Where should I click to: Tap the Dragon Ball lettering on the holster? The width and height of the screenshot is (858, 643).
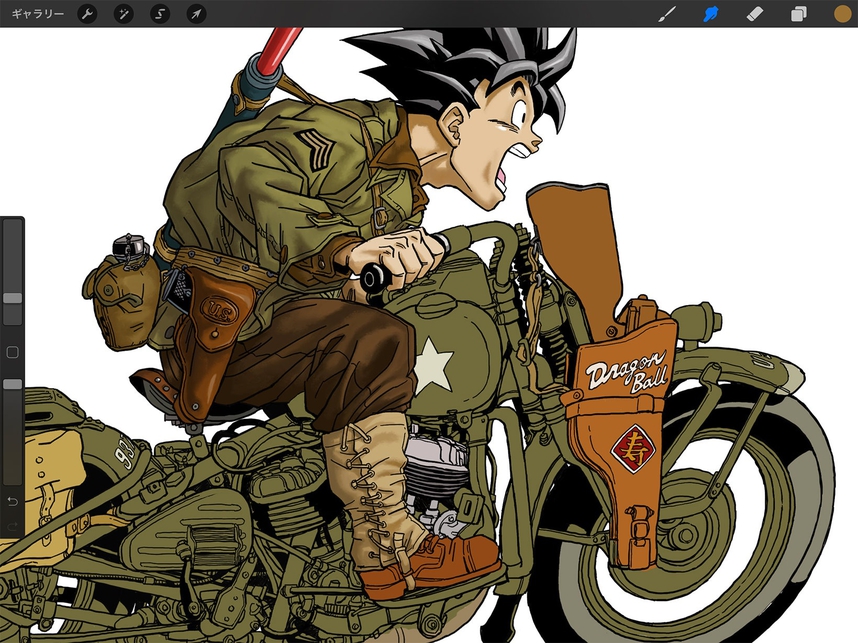[x=624, y=369]
